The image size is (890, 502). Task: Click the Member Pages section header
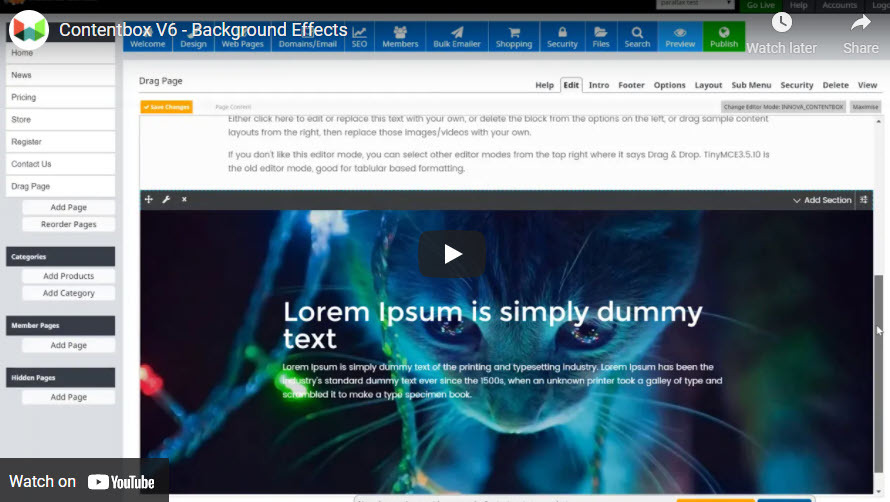(x=60, y=325)
